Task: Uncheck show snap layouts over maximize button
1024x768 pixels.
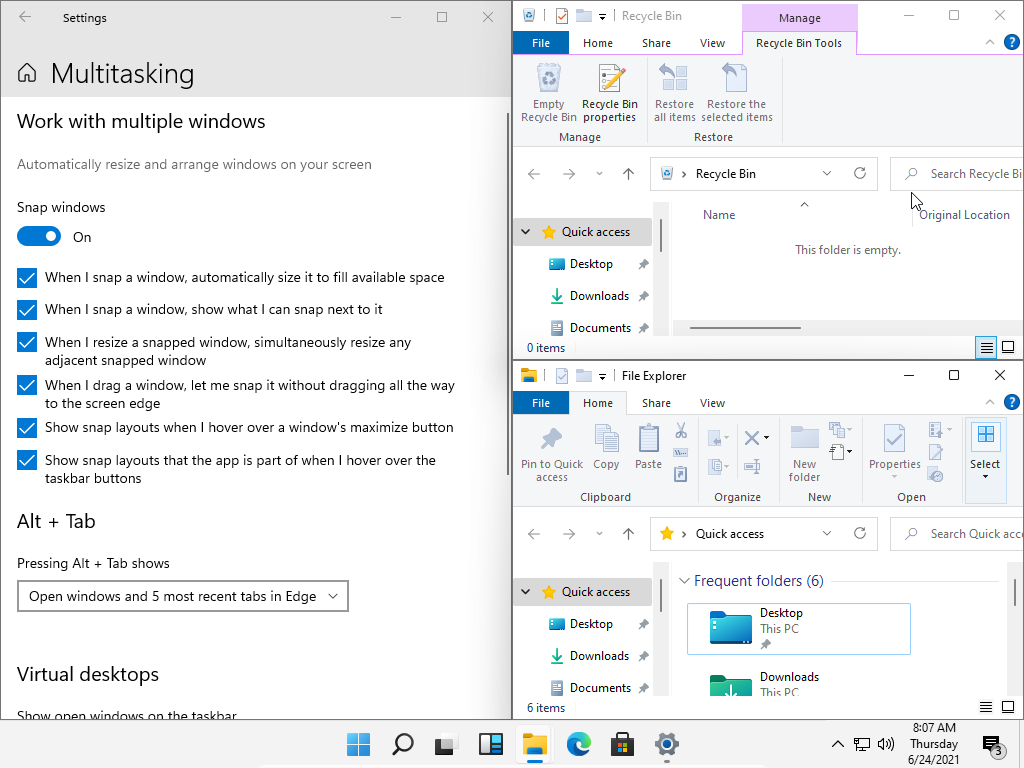Action: coord(27,428)
